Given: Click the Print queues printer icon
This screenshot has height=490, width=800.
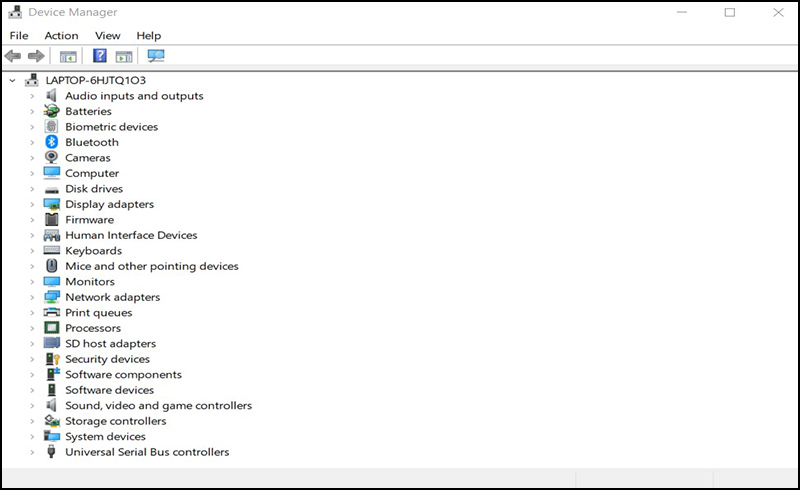Looking at the screenshot, I should pyautogui.click(x=52, y=312).
